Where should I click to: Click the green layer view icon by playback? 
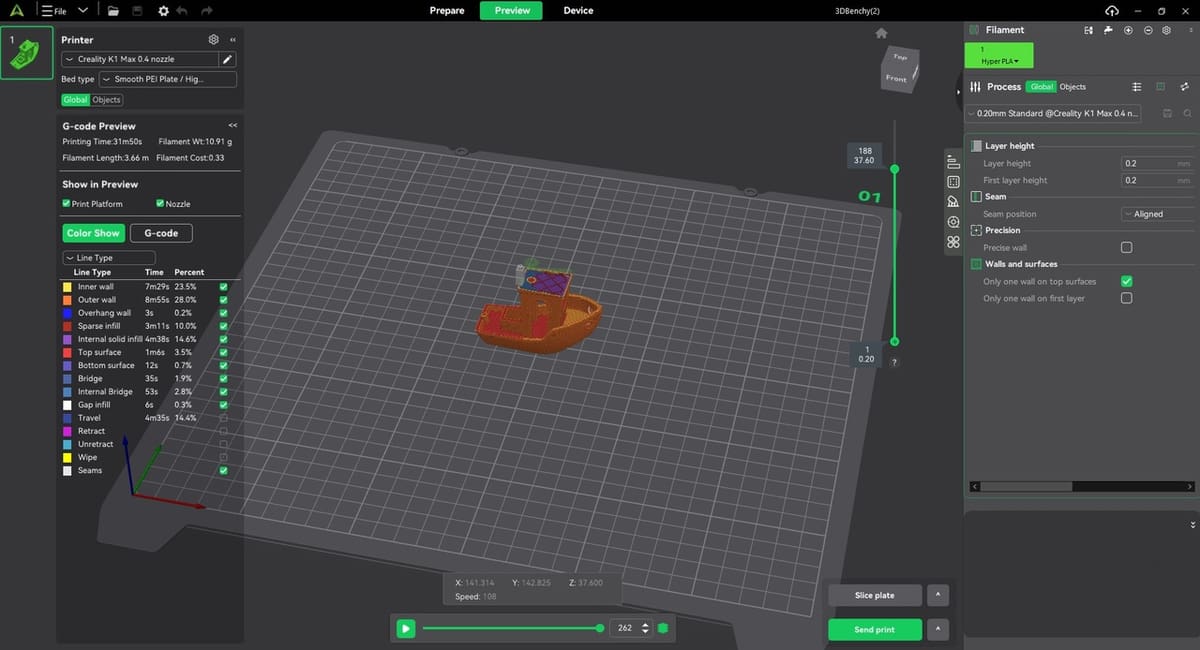coord(663,628)
